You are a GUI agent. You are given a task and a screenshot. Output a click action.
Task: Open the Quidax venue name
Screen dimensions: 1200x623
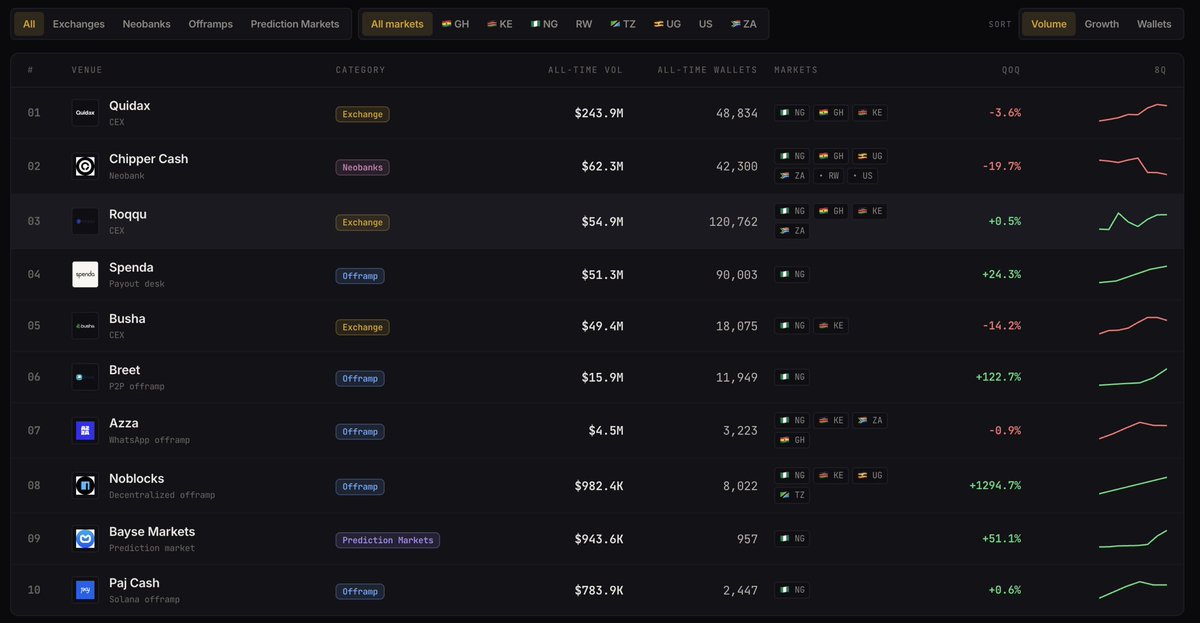pos(129,106)
